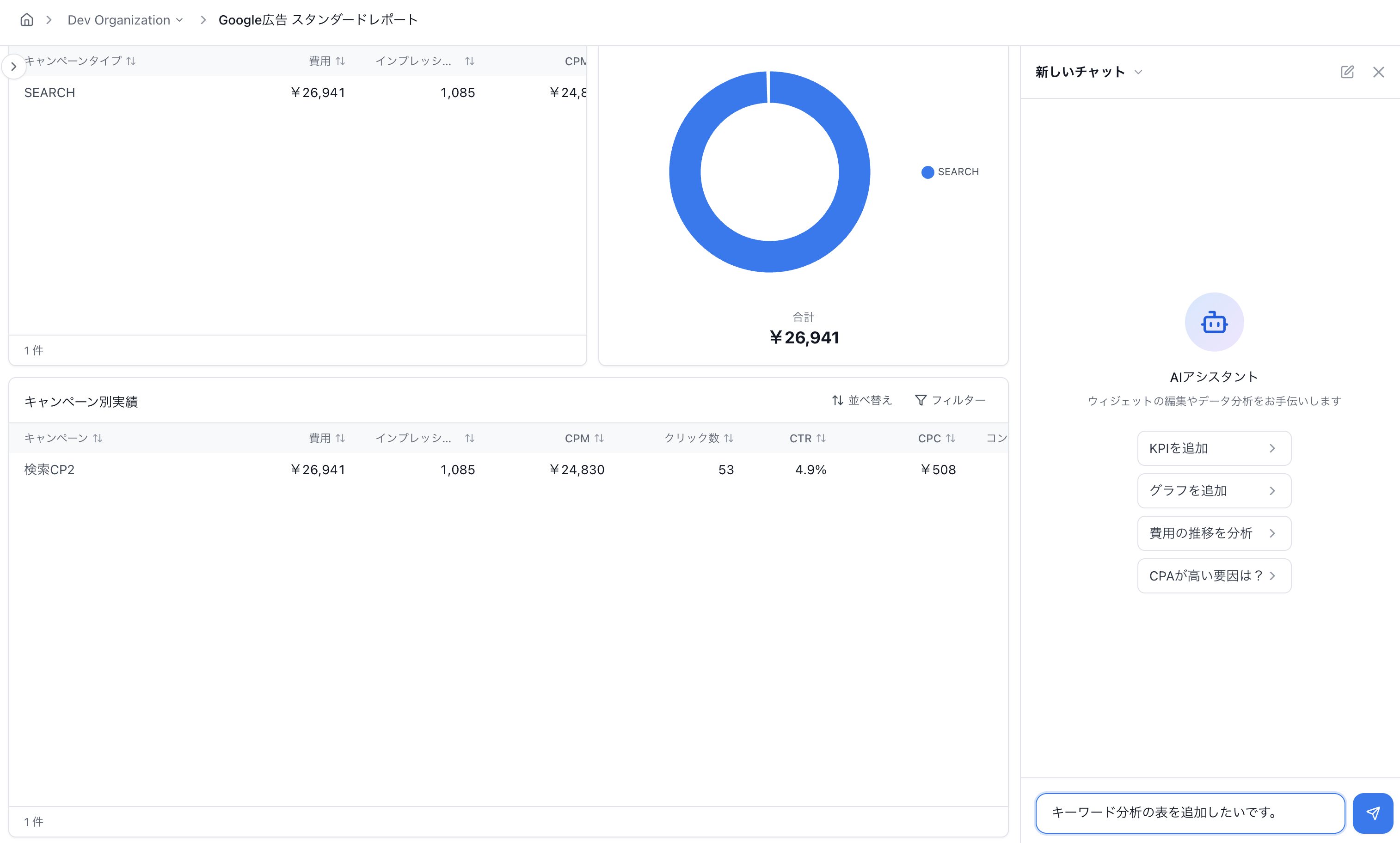
Task: Click the キャンペーン別実績 widget title
Action: [x=81, y=402]
